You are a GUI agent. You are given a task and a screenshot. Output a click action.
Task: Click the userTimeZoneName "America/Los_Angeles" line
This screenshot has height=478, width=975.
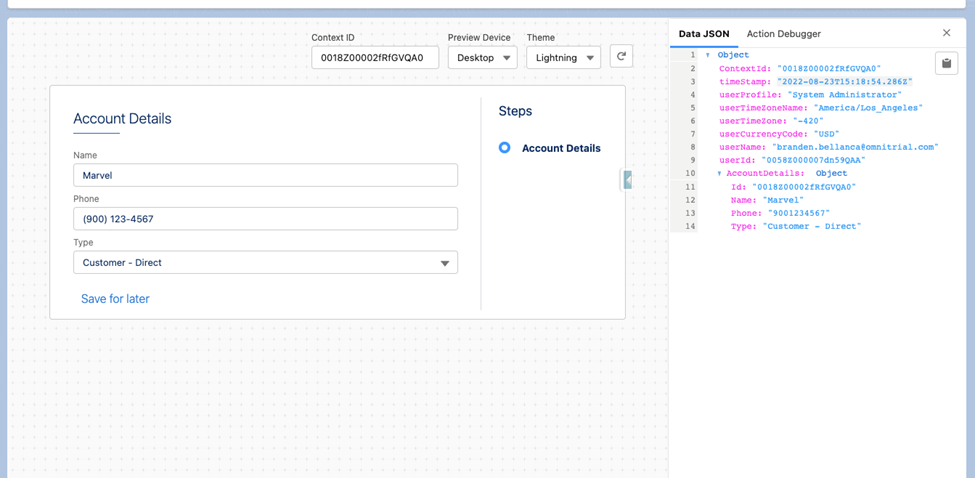(x=821, y=108)
